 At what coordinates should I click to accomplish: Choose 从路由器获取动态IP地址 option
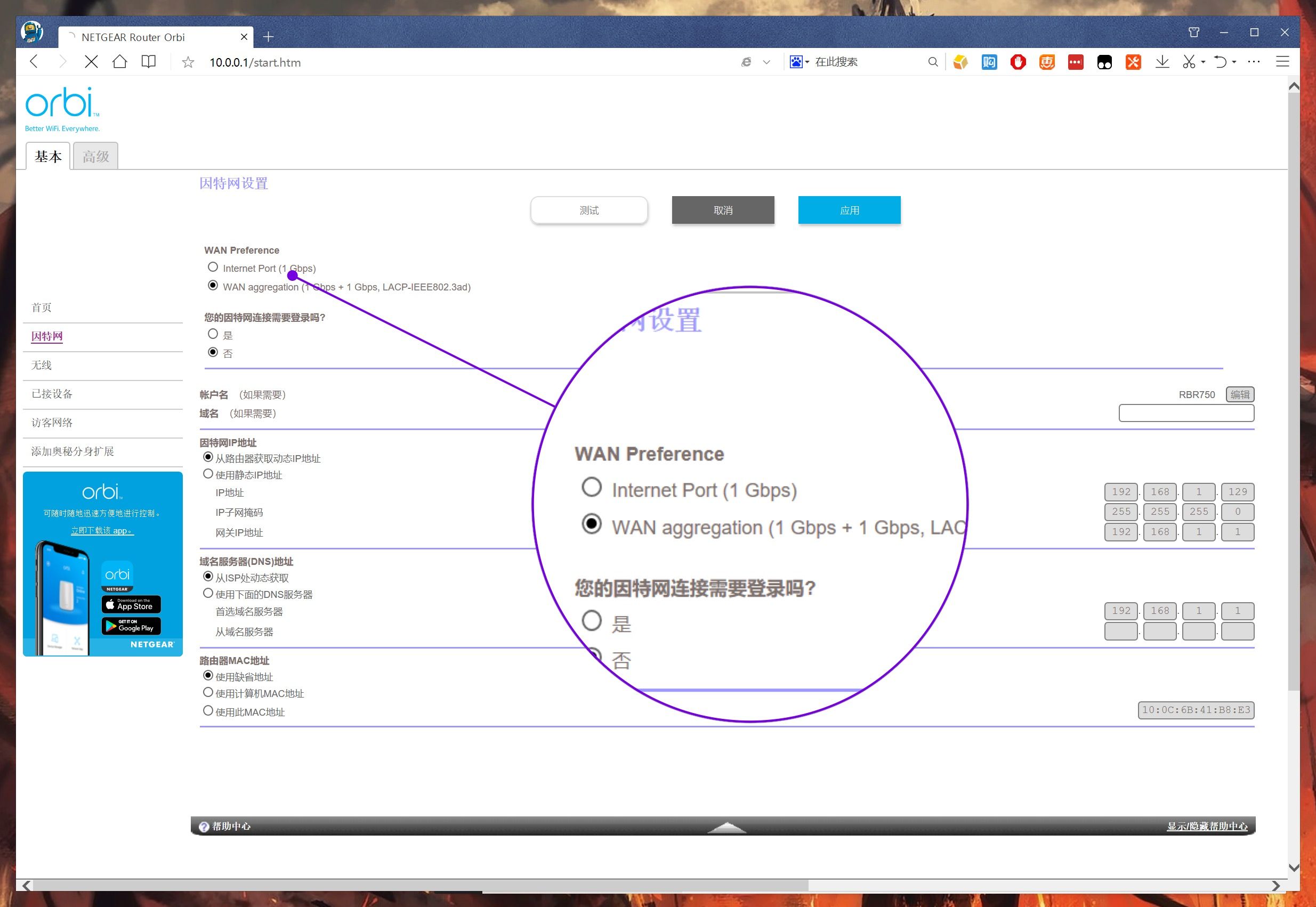(208, 457)
